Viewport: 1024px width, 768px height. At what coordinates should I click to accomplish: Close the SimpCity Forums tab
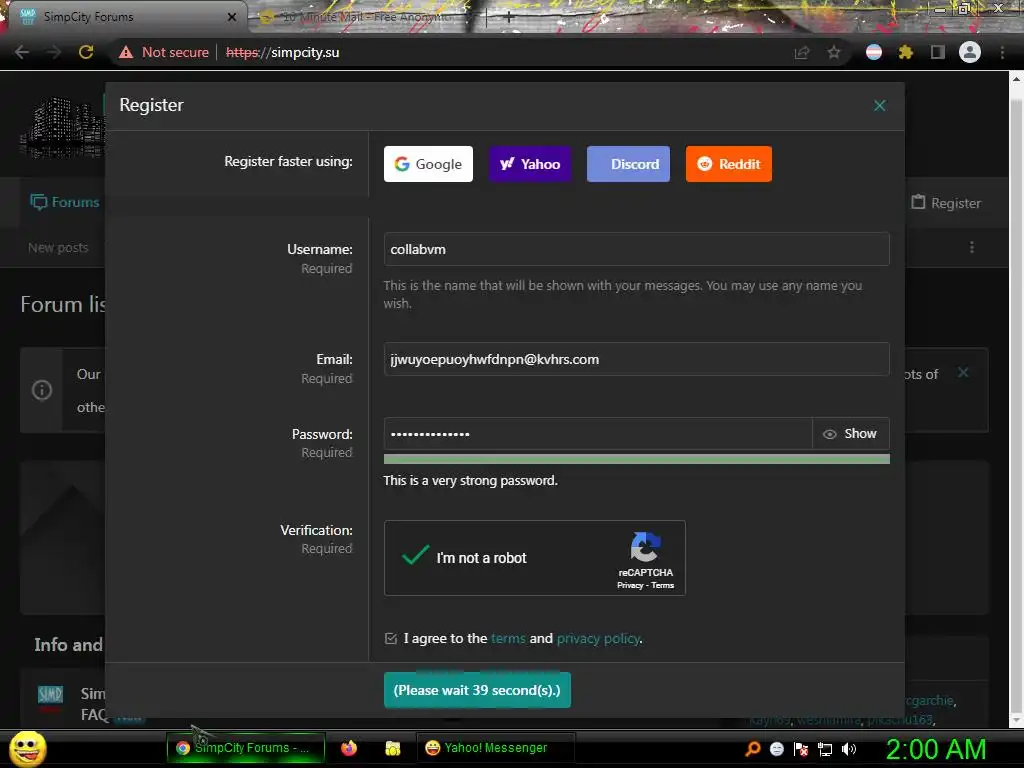point(232,17)
